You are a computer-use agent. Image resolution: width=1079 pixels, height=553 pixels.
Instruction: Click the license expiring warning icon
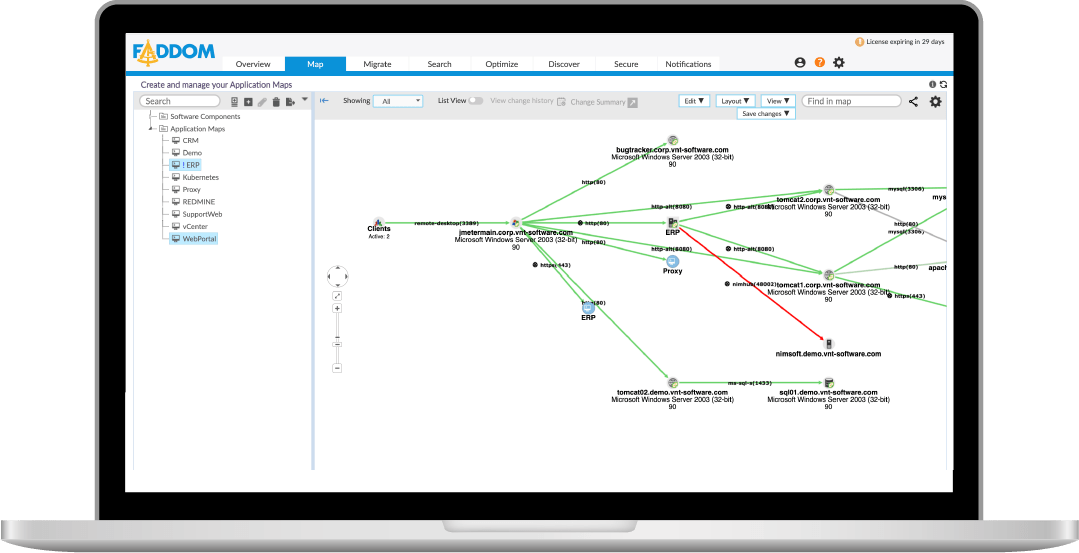click(859, 42)
